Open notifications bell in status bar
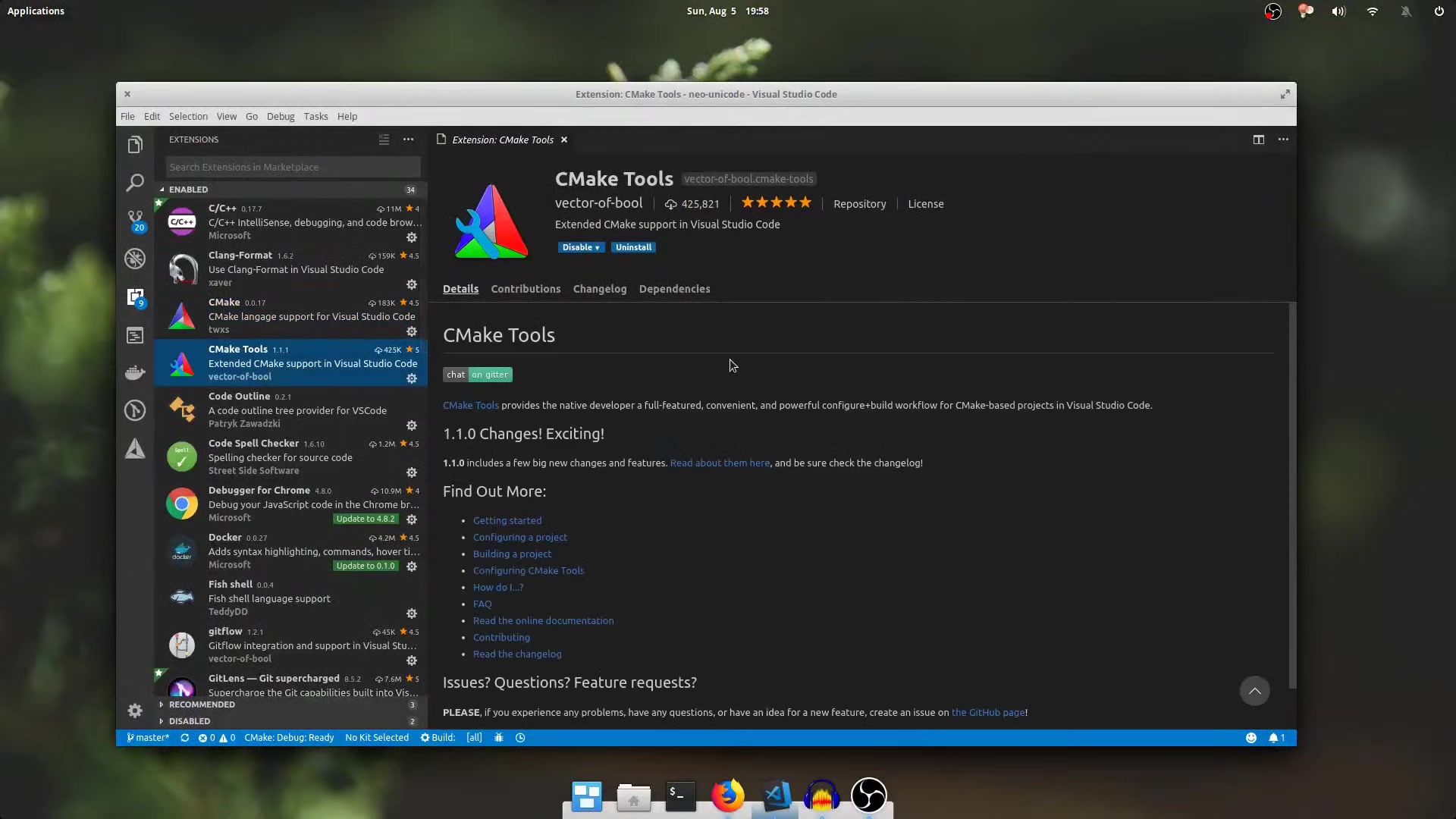The image size is (1456, 819). coord(1277,738)
